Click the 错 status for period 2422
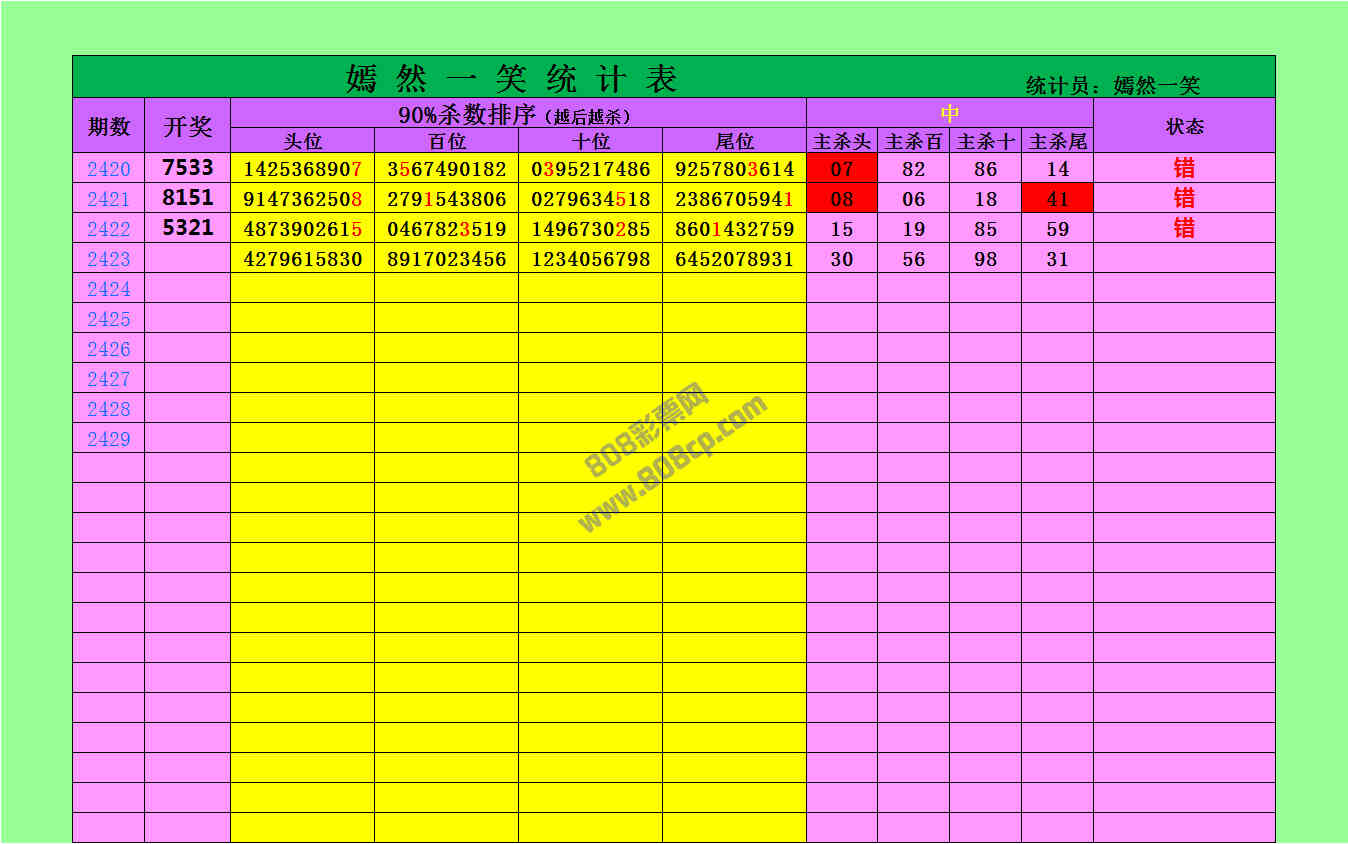Screen dimensions: 1348x844 click(1185, 229)
